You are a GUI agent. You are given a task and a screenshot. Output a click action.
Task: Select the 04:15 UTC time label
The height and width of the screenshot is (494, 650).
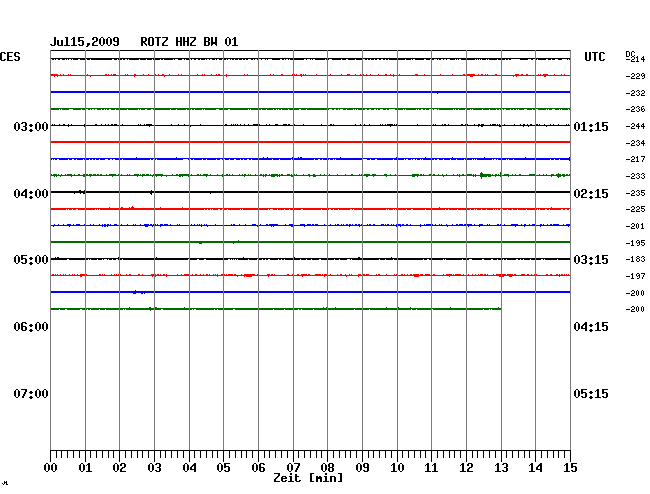(x=591, y=327)
